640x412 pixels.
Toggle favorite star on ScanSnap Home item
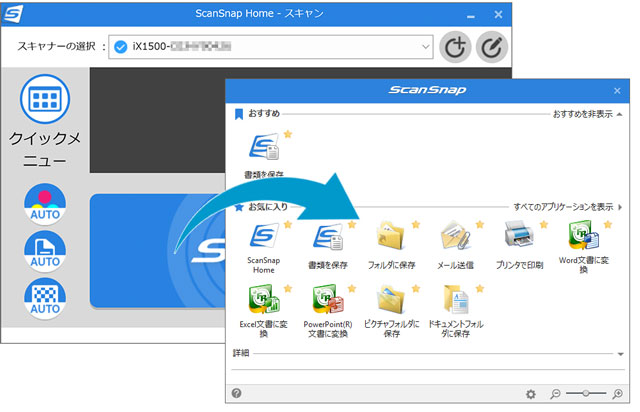point(288,224)
